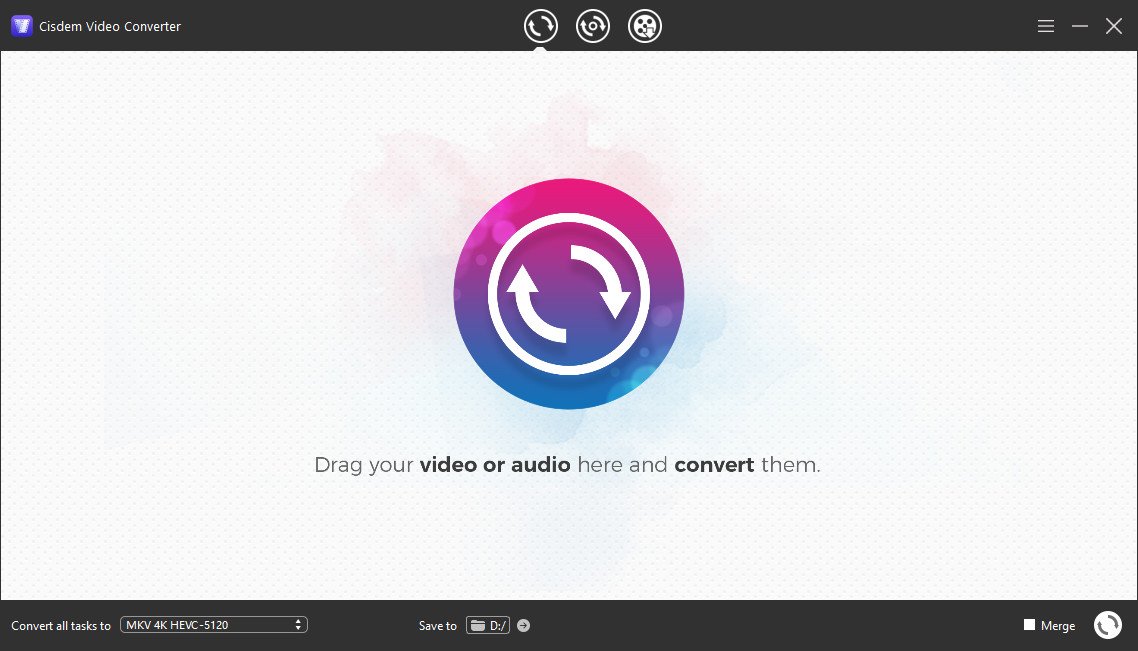The width and height of the screenshot is (1138, 651).
Task: Open the MKV 4K HEVC-5120 format dropdown
Action: [x=213, y=625]
